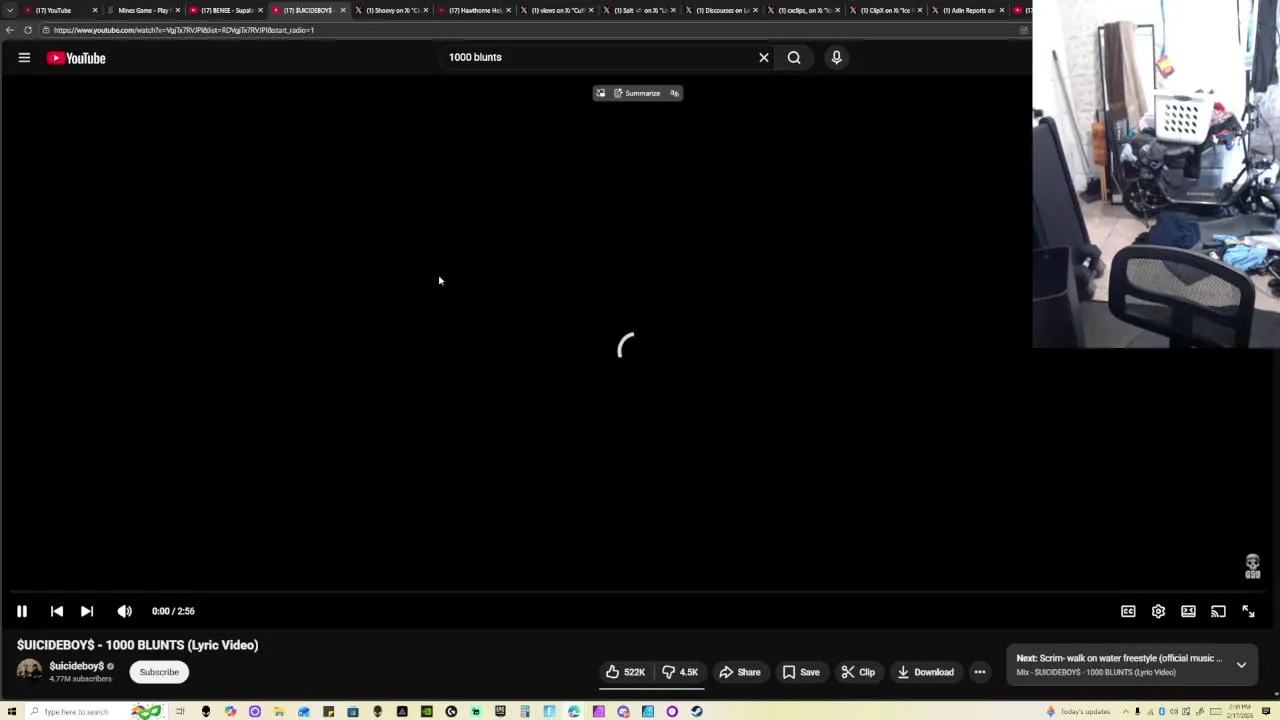Viewport: 1280px width, 720px height.
Task: Subscribe to $uicideboy$ channel
Action: tap(159, 672)
